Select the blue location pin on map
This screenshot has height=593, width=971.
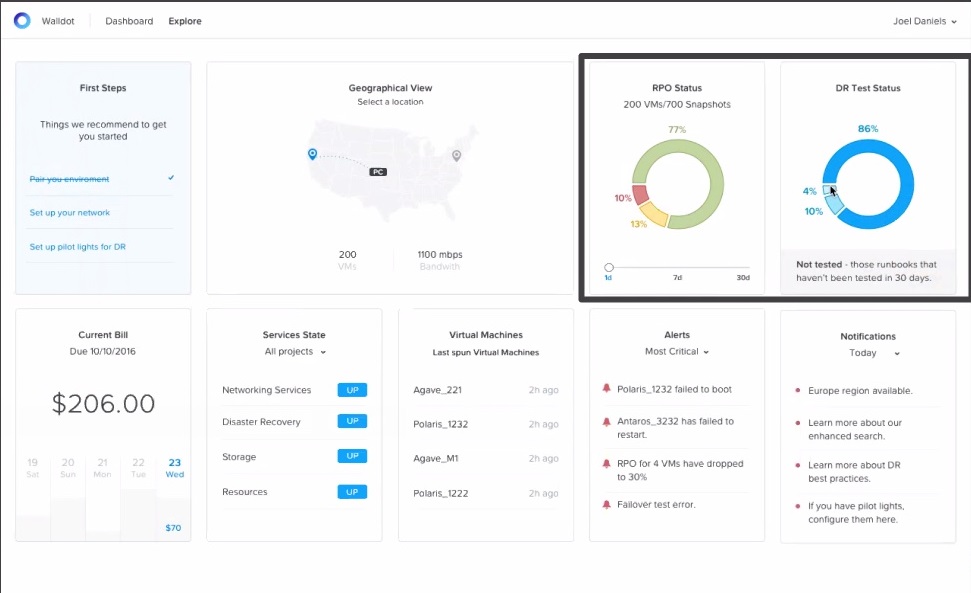312,154
